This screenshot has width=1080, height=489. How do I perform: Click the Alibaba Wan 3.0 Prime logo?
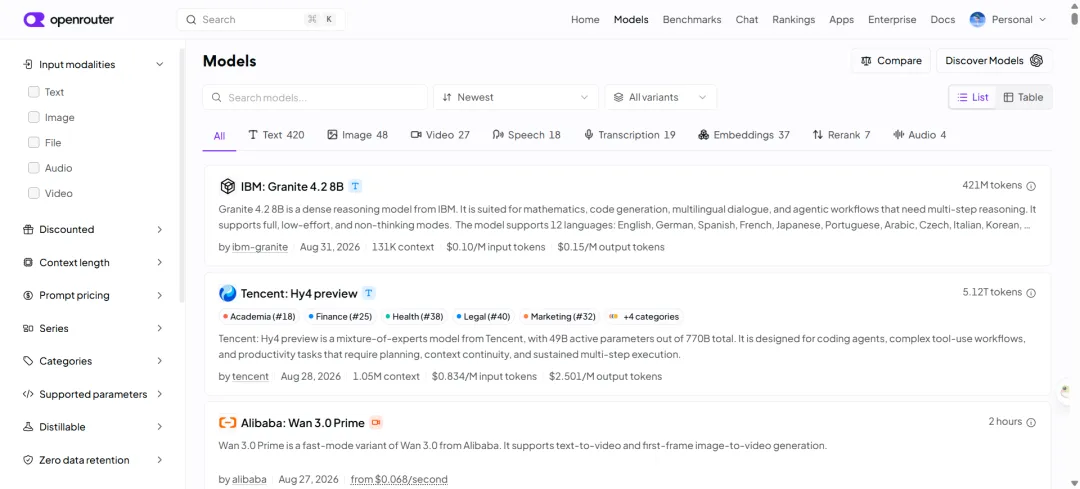(x=227, y=423)
